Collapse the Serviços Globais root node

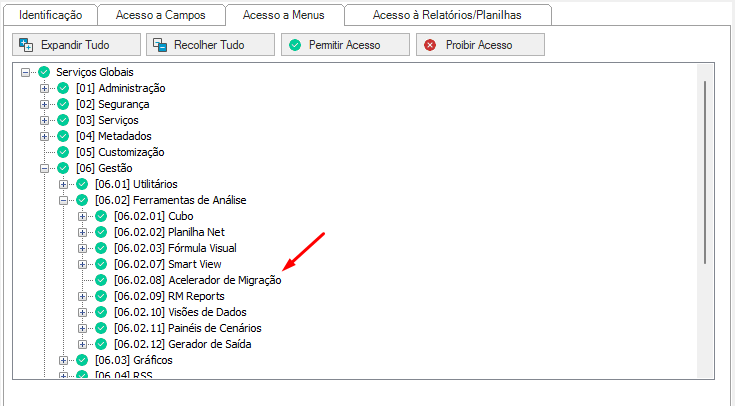25,72
